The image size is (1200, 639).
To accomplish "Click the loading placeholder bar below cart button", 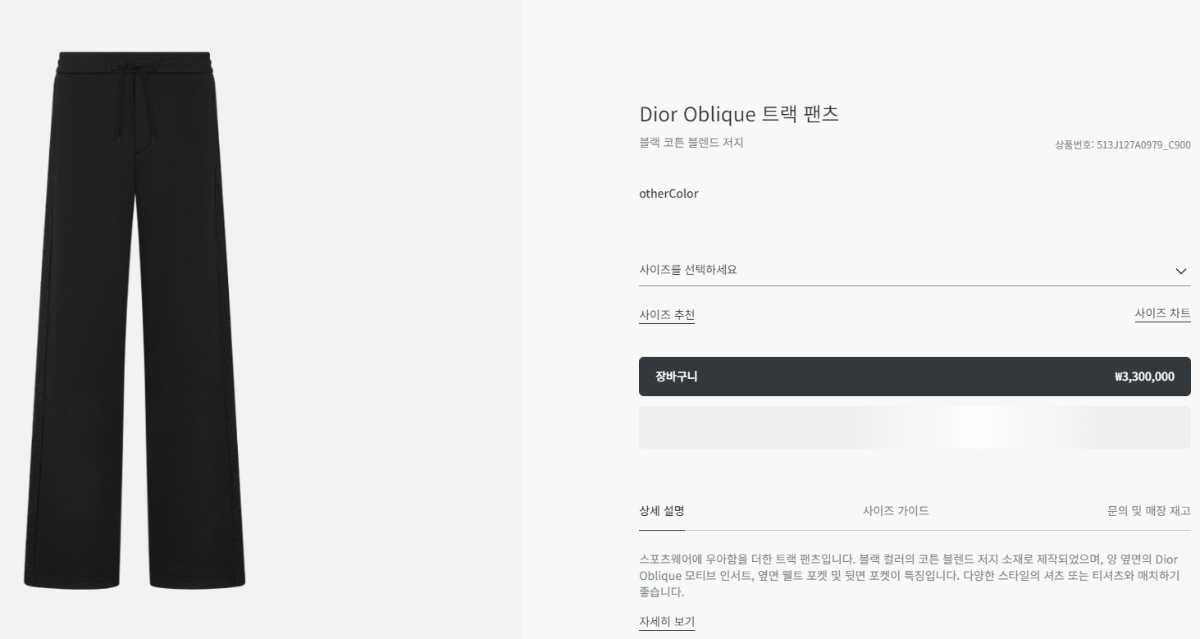I will (x=914, y=427).
